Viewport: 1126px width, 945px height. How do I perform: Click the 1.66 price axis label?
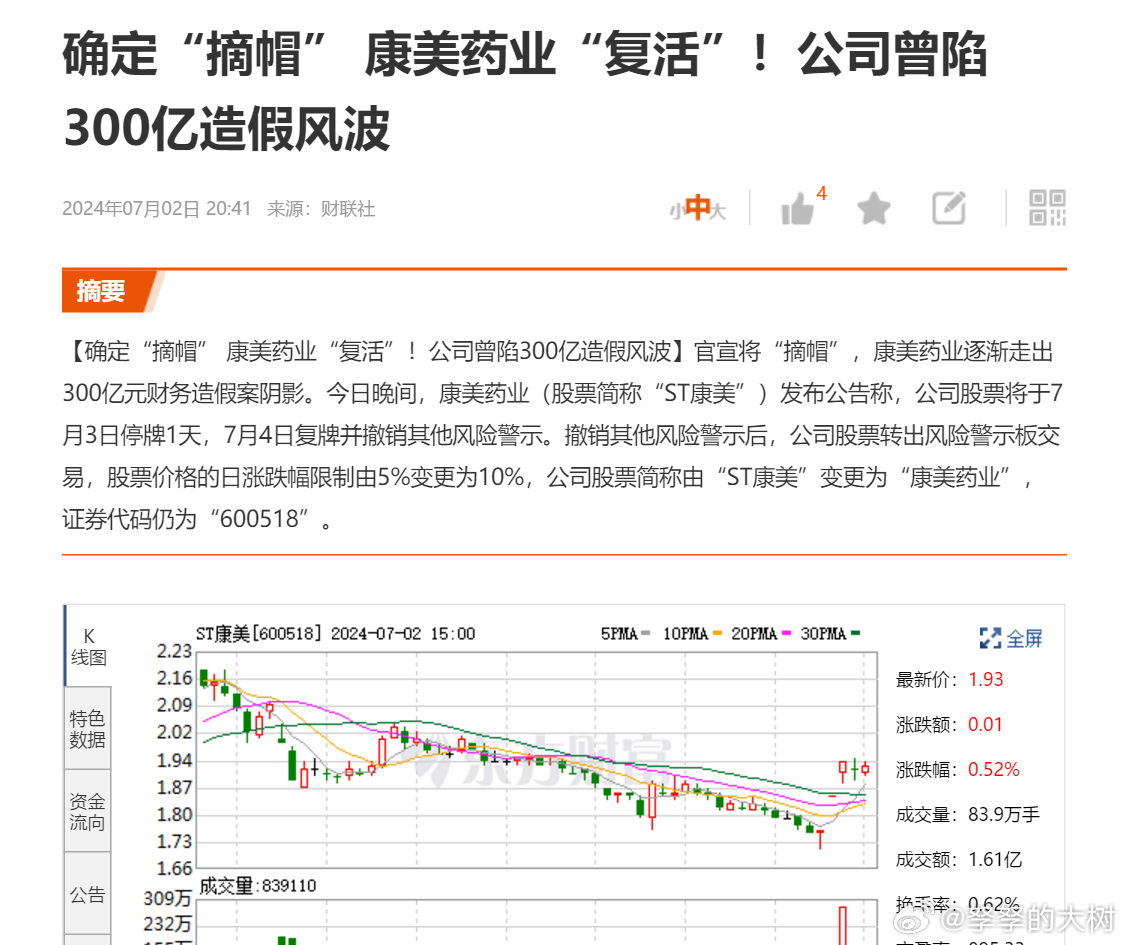[x=175, y=869]
